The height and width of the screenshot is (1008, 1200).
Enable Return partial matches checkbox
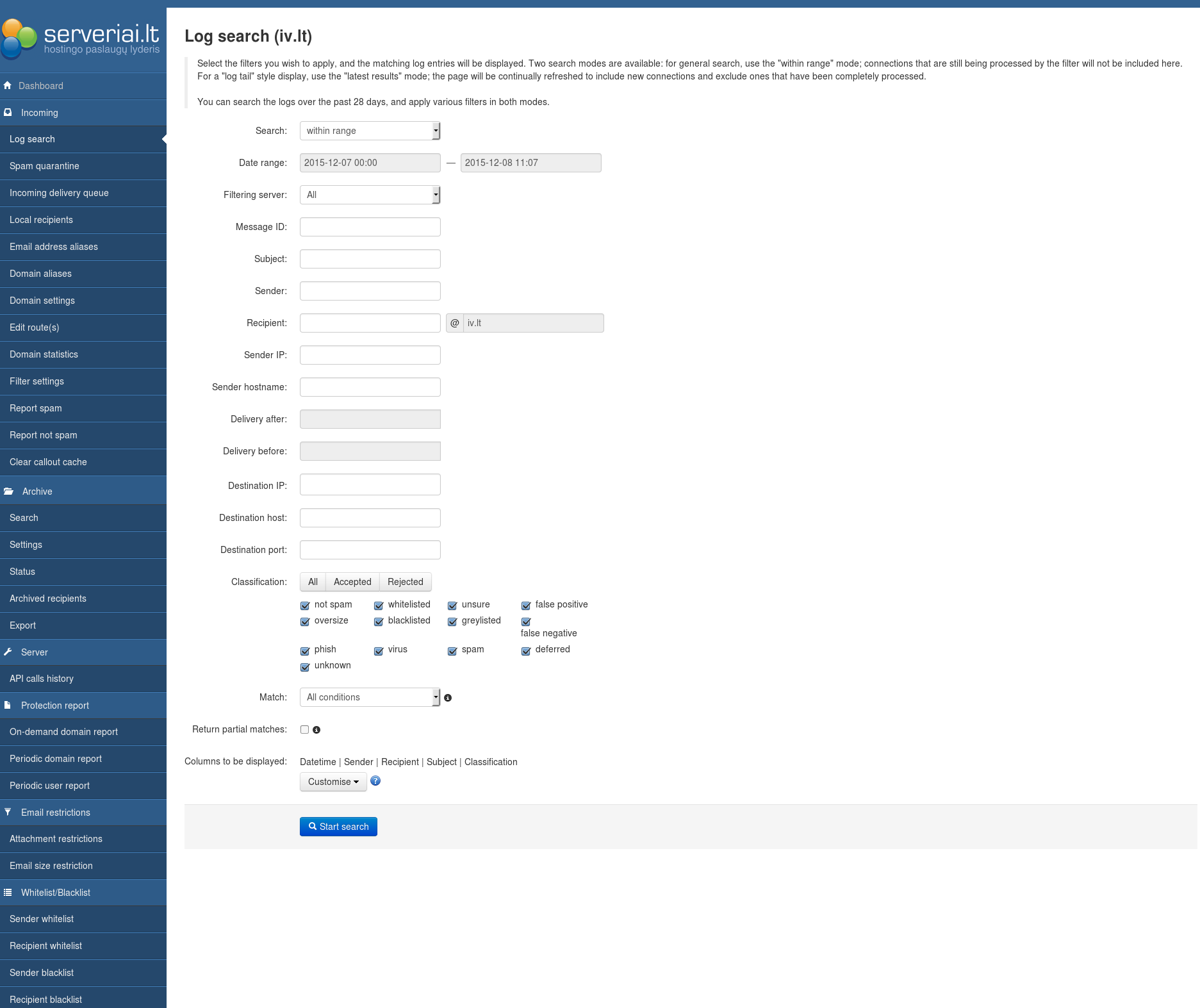click(x=305, y=730)
